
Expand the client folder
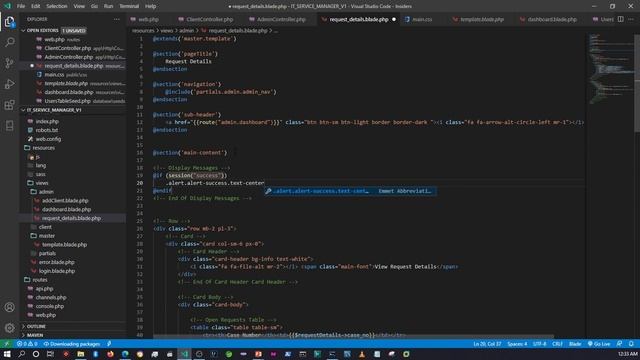[45, 227]
